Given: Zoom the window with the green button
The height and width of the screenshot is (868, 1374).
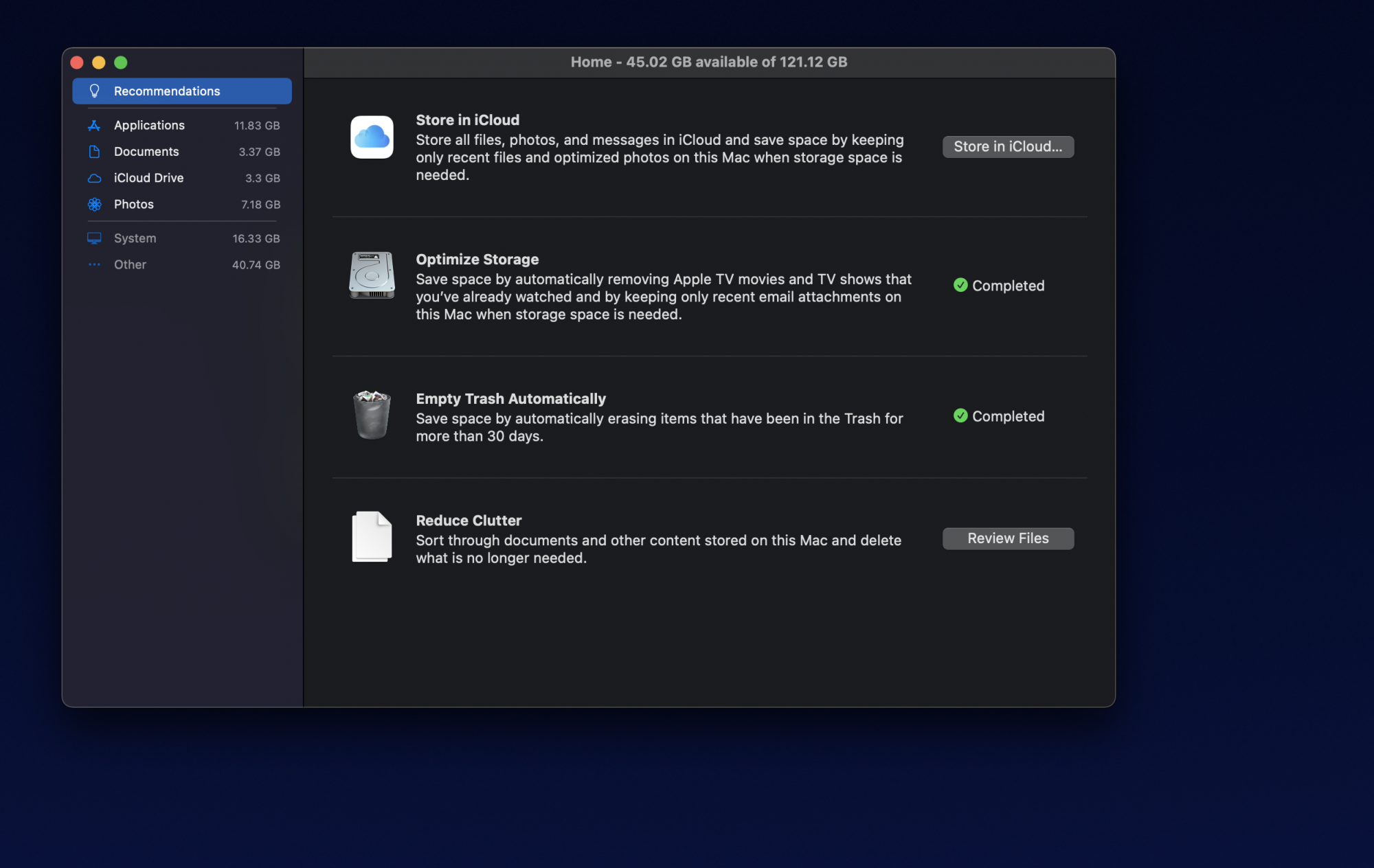Looking at the screenshot, I should [121, 62].
